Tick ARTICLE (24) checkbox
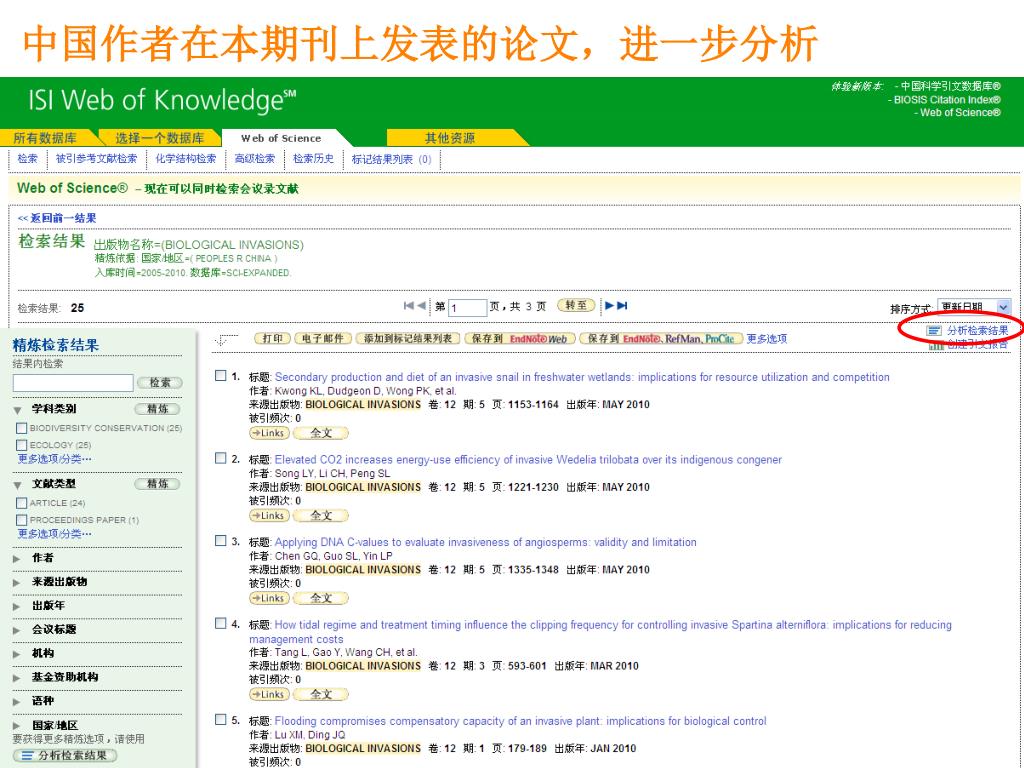The height and width of the screenshot is (768, 1024). [22, 504]
